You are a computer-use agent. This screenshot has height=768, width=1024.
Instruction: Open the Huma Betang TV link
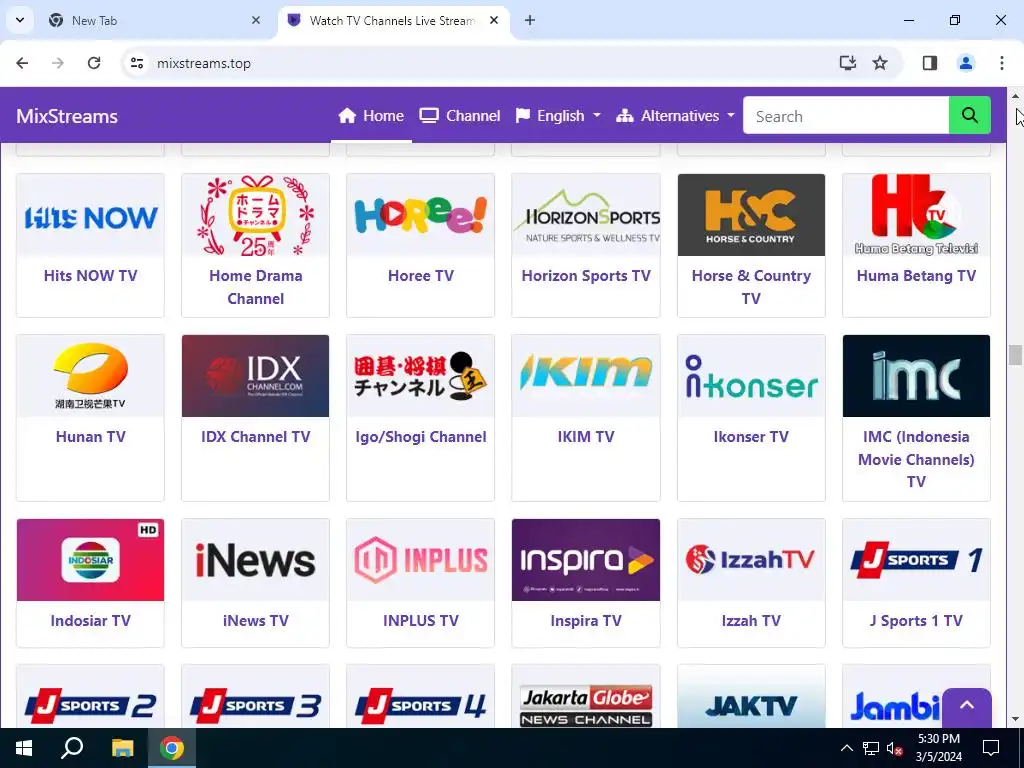(916, 276)
